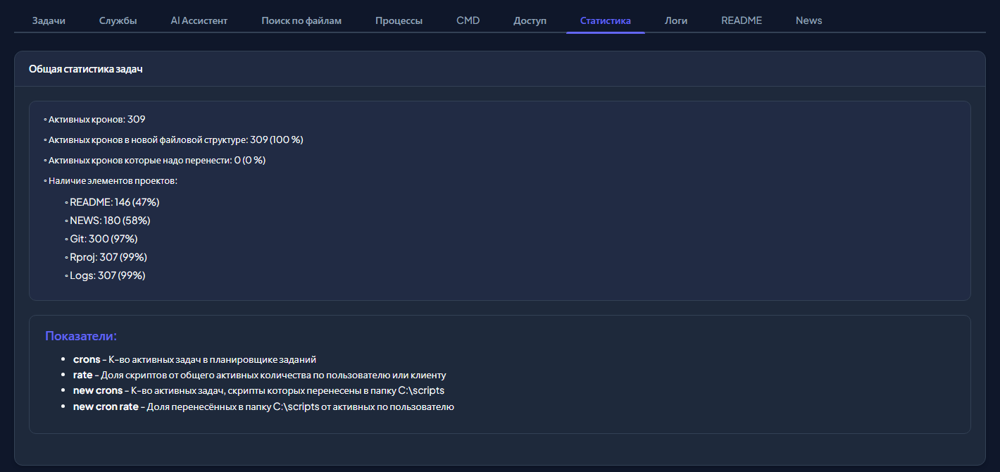
Task: Switch to the News tab
Action: 809,20
